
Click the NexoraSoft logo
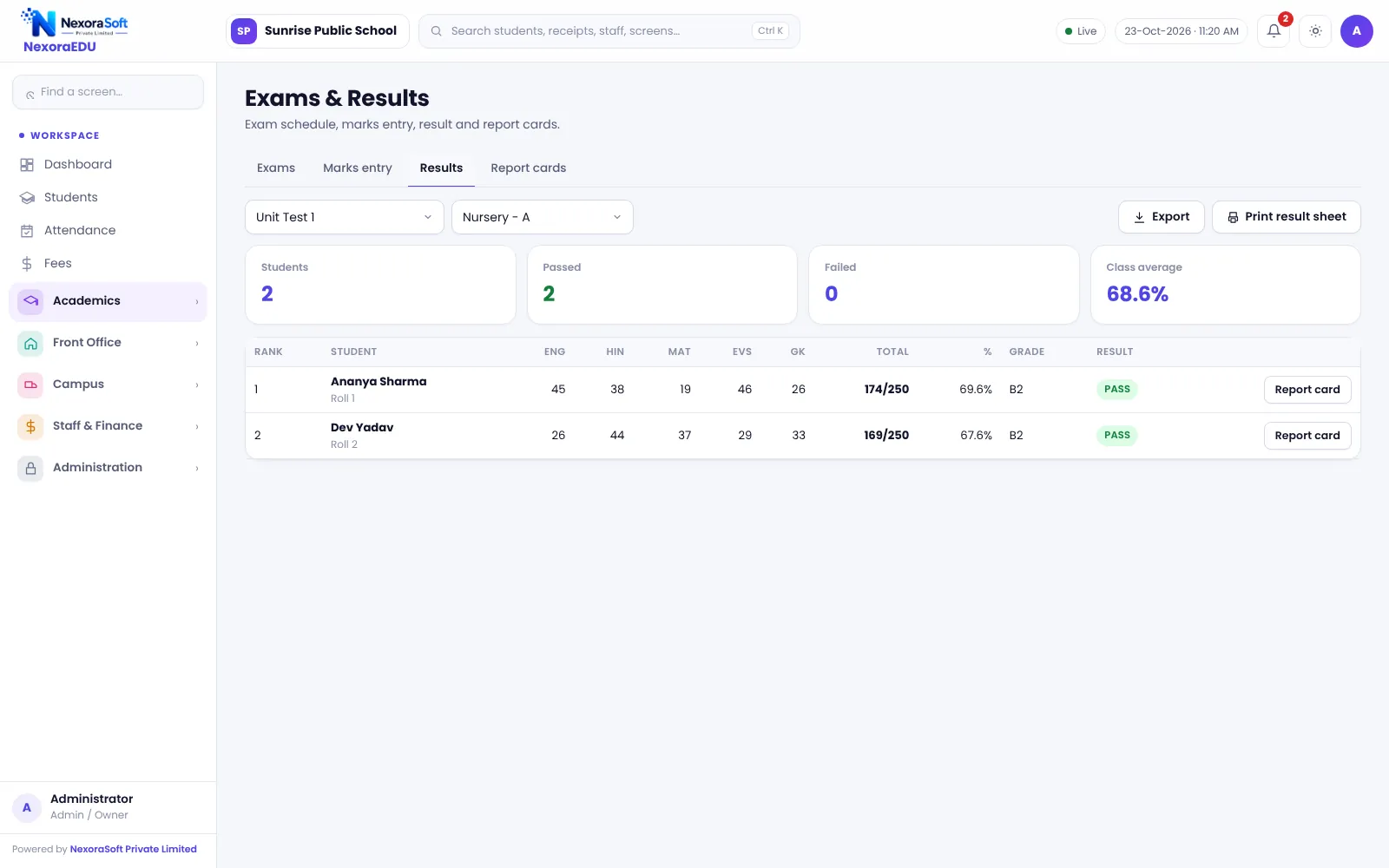click(x=75, y=23)
